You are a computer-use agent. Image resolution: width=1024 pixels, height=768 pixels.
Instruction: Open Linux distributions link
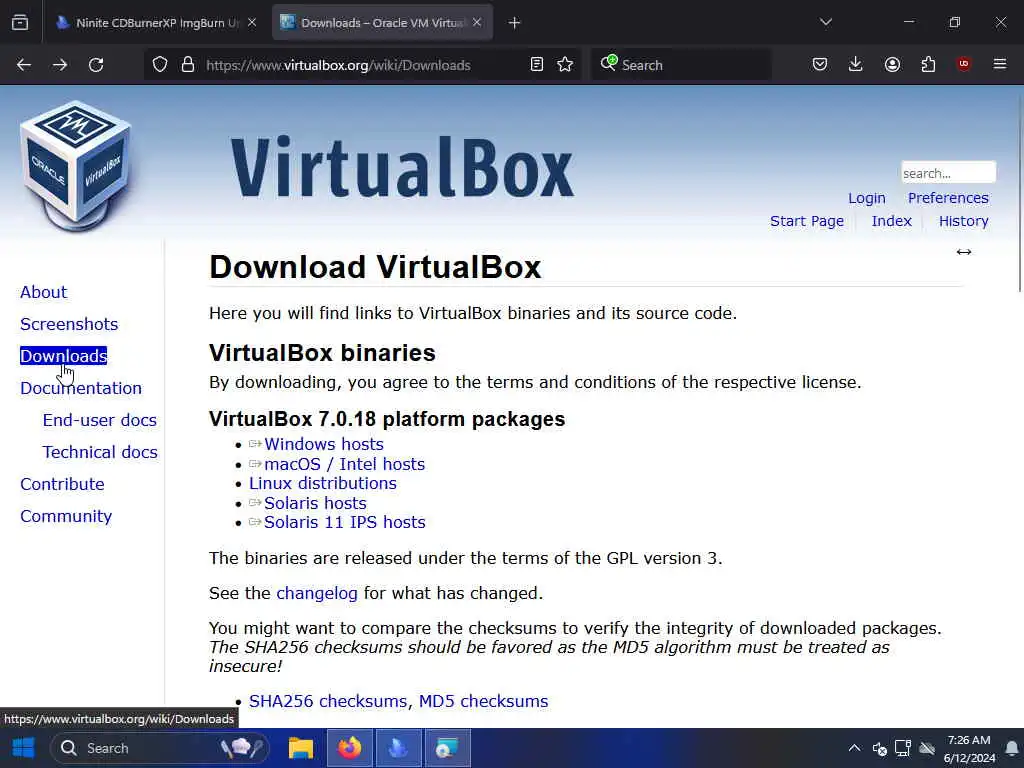click(323, 483)
